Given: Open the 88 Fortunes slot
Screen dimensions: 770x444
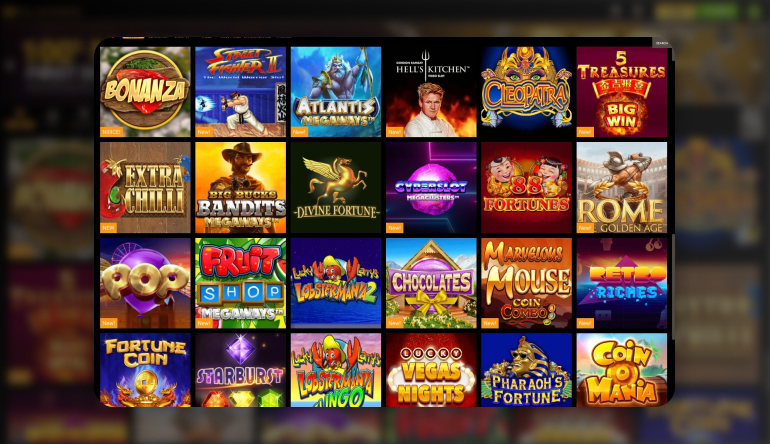Looking at the screenshot, I should [526, 188].
